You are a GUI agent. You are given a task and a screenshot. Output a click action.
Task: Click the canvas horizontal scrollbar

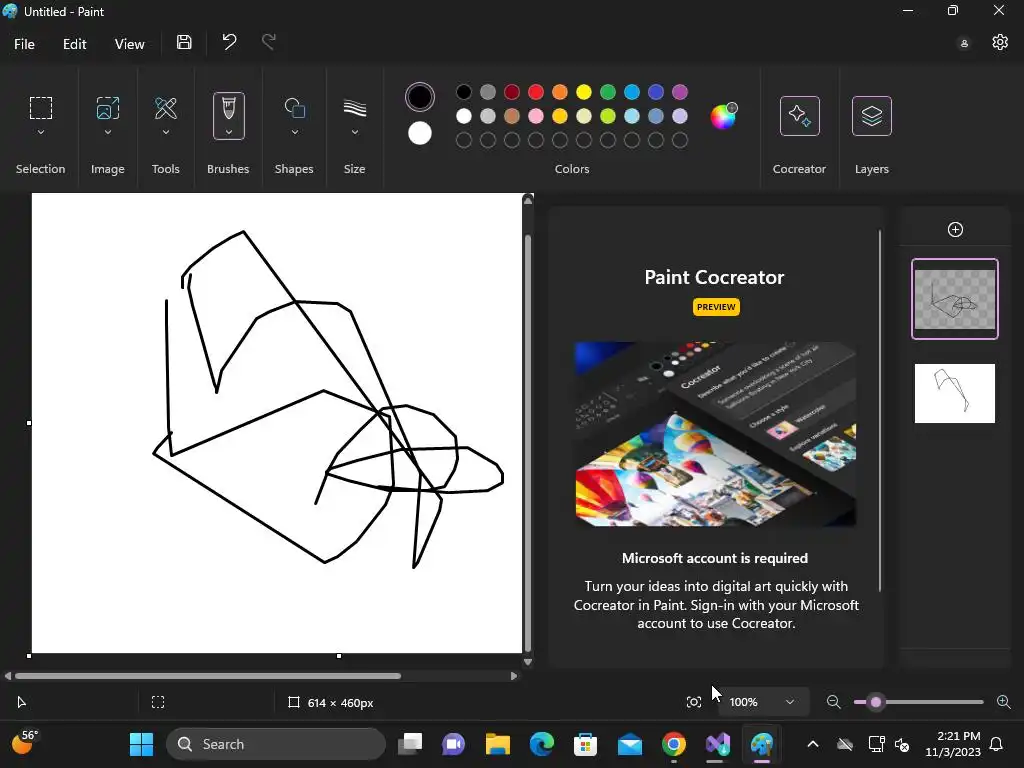(x=208, y=676)
